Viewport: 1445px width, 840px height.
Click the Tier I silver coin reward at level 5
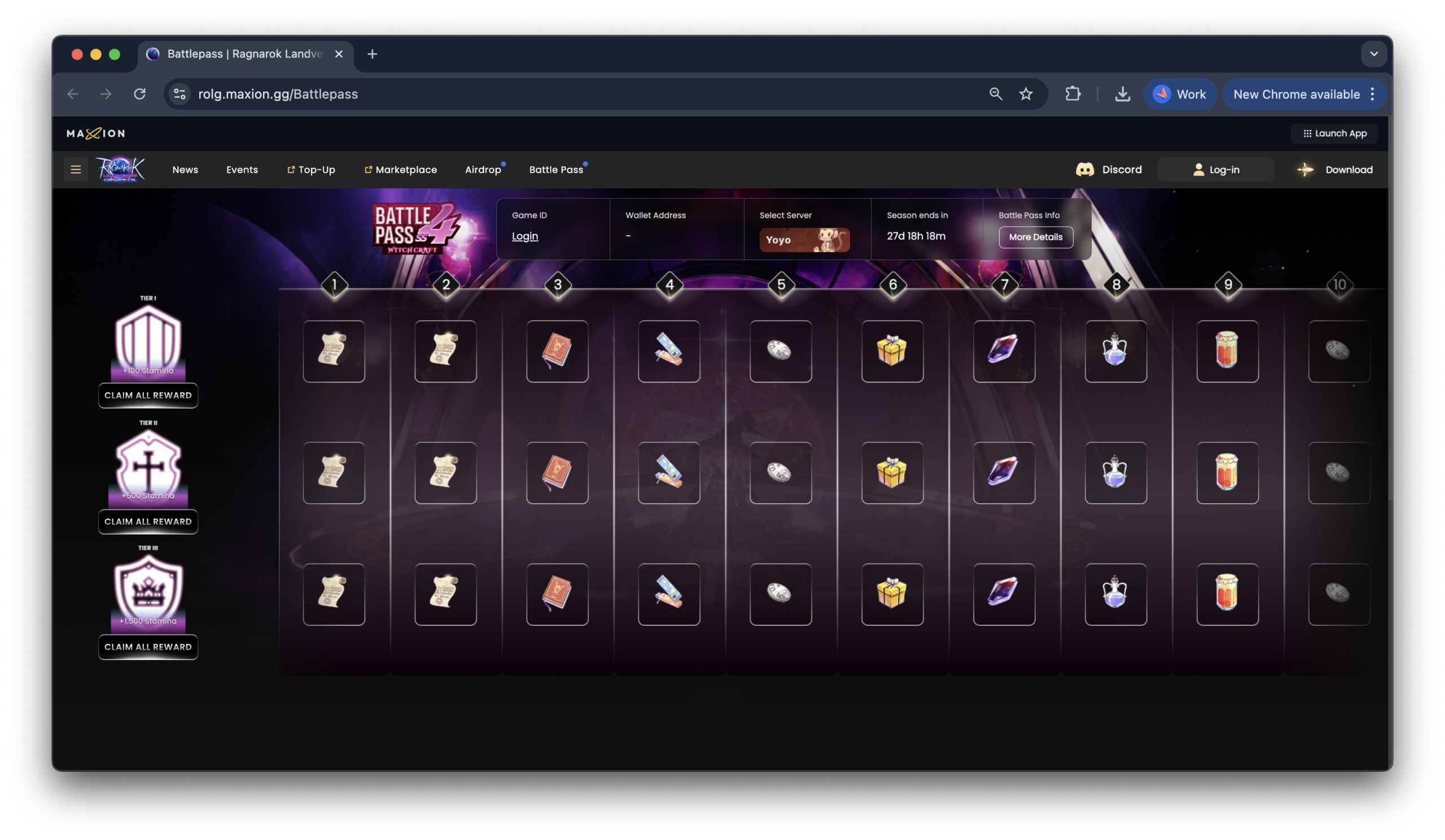click(781, 351)
